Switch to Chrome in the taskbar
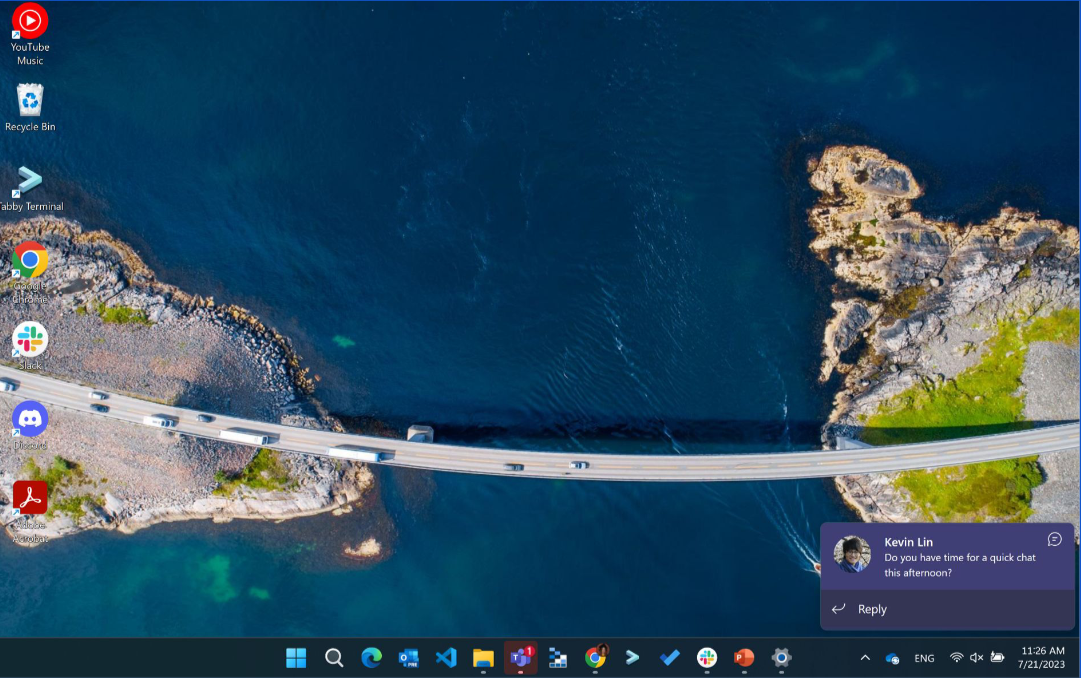1081x678 pixels. coord(596,658)
